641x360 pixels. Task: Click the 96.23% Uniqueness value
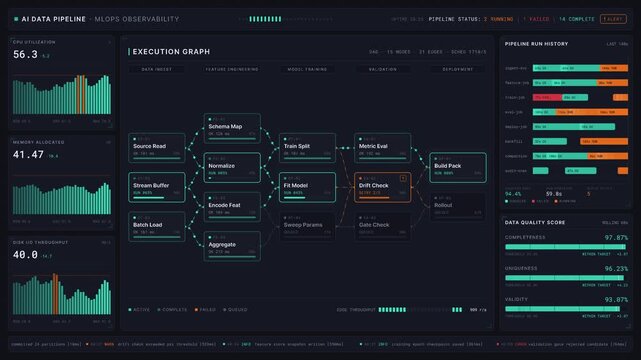tap(616, 268)
